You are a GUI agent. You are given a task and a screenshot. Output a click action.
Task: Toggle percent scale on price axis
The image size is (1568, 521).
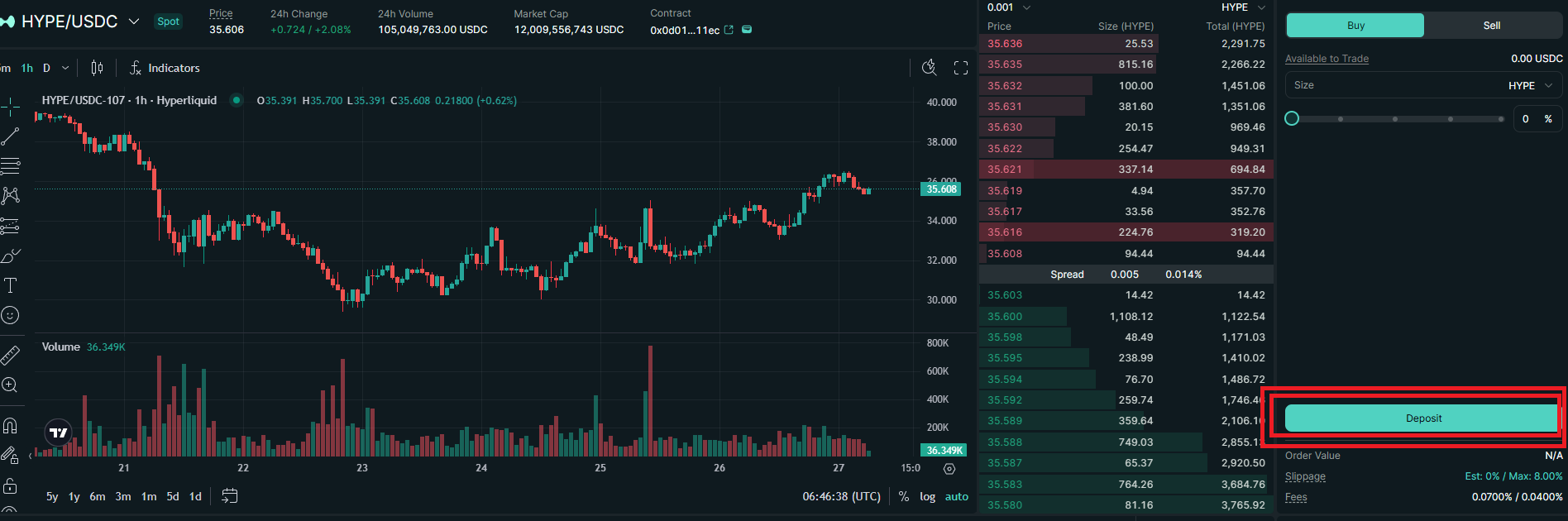click(x=904, y=496)
